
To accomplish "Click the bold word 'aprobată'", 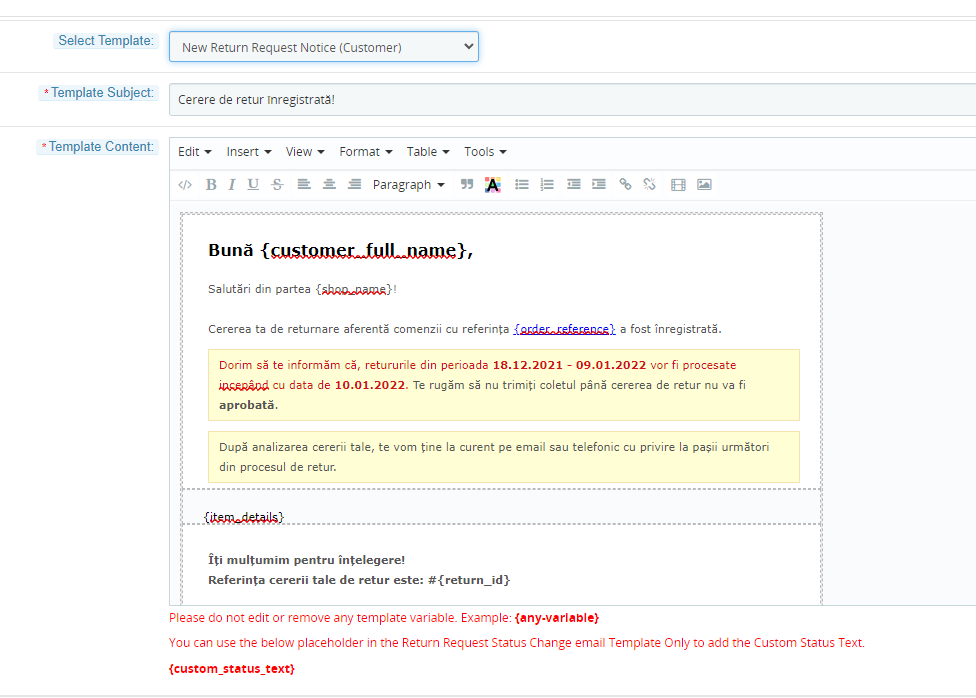I will [247, 405].
